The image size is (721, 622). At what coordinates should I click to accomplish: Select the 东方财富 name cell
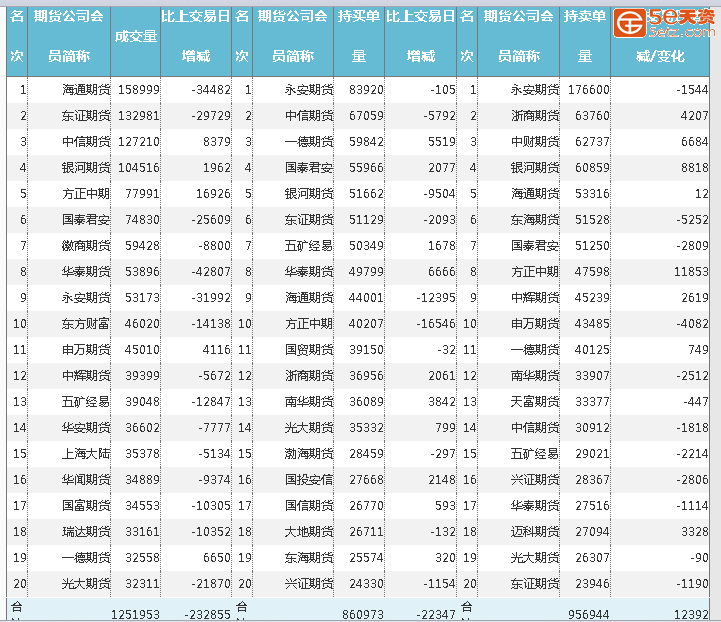(x=86, y=324)
